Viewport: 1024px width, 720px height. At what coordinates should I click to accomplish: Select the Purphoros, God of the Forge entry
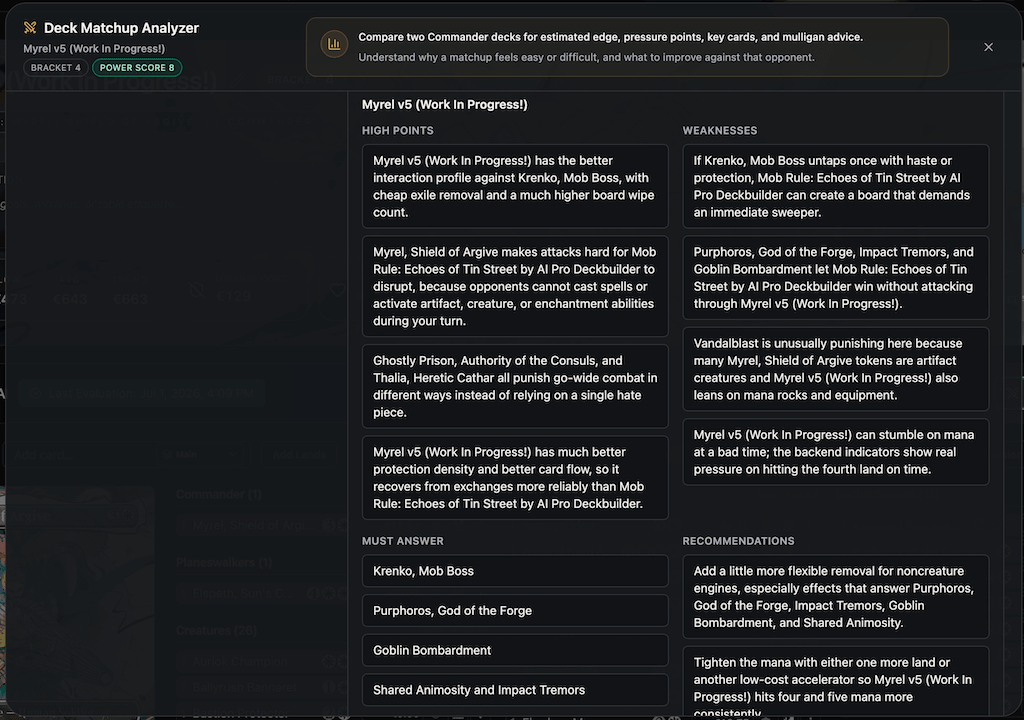tap(515, 611)
